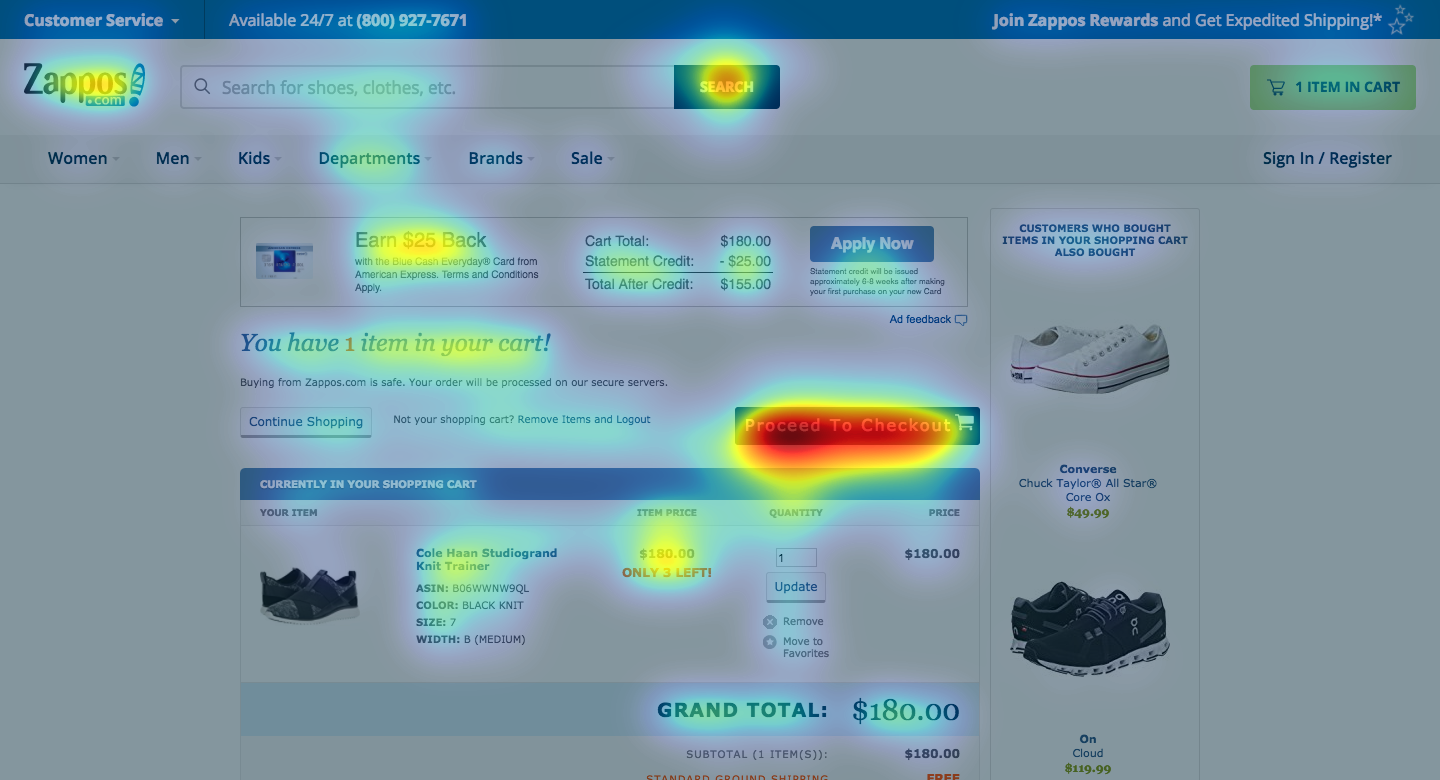1440x780 pixels.
Task: Click the Total After Credit $155.00 value
Action: 746,284
